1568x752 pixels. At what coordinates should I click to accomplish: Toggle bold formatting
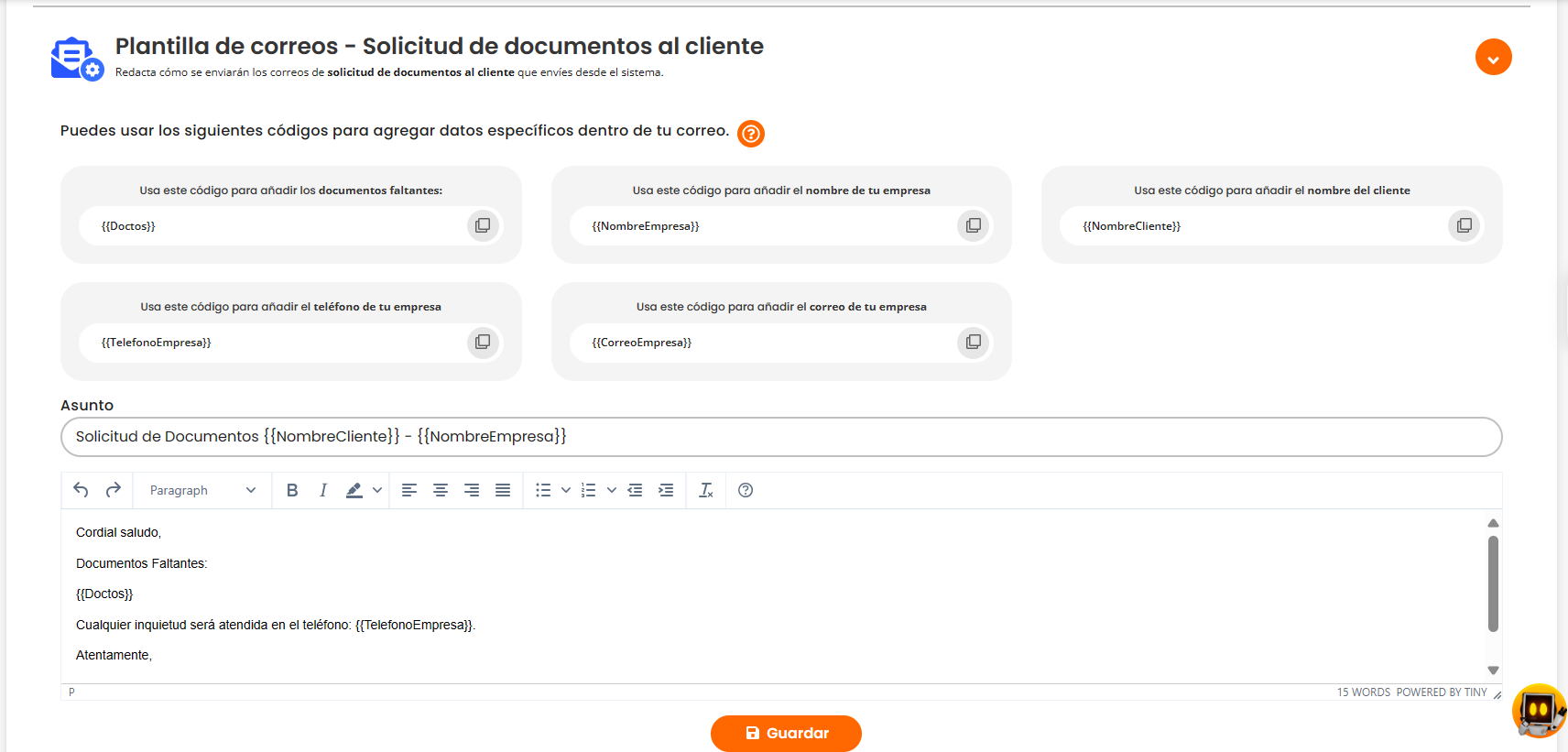click(292, 490)
